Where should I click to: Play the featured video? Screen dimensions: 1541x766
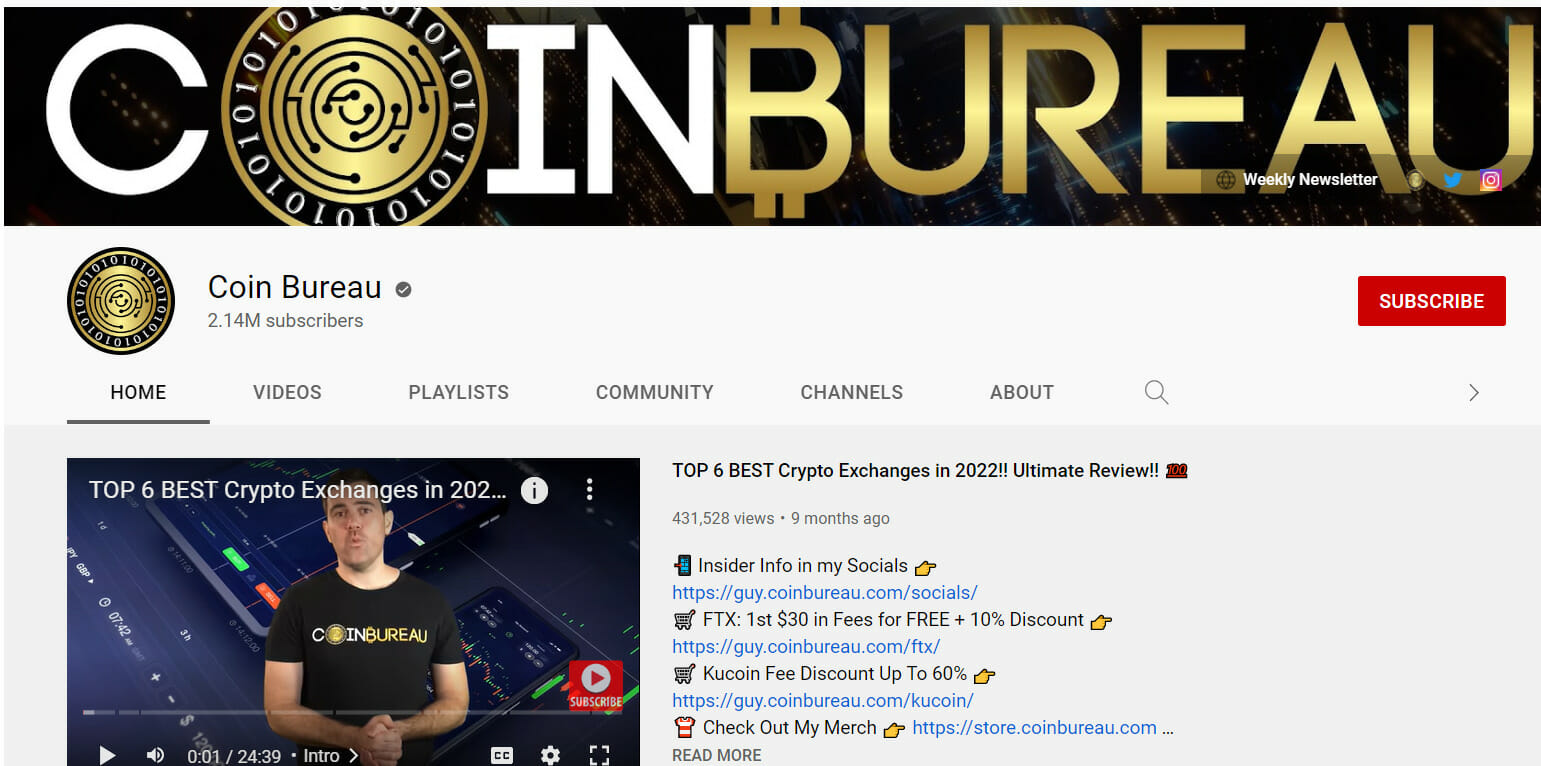click(107, 755)
